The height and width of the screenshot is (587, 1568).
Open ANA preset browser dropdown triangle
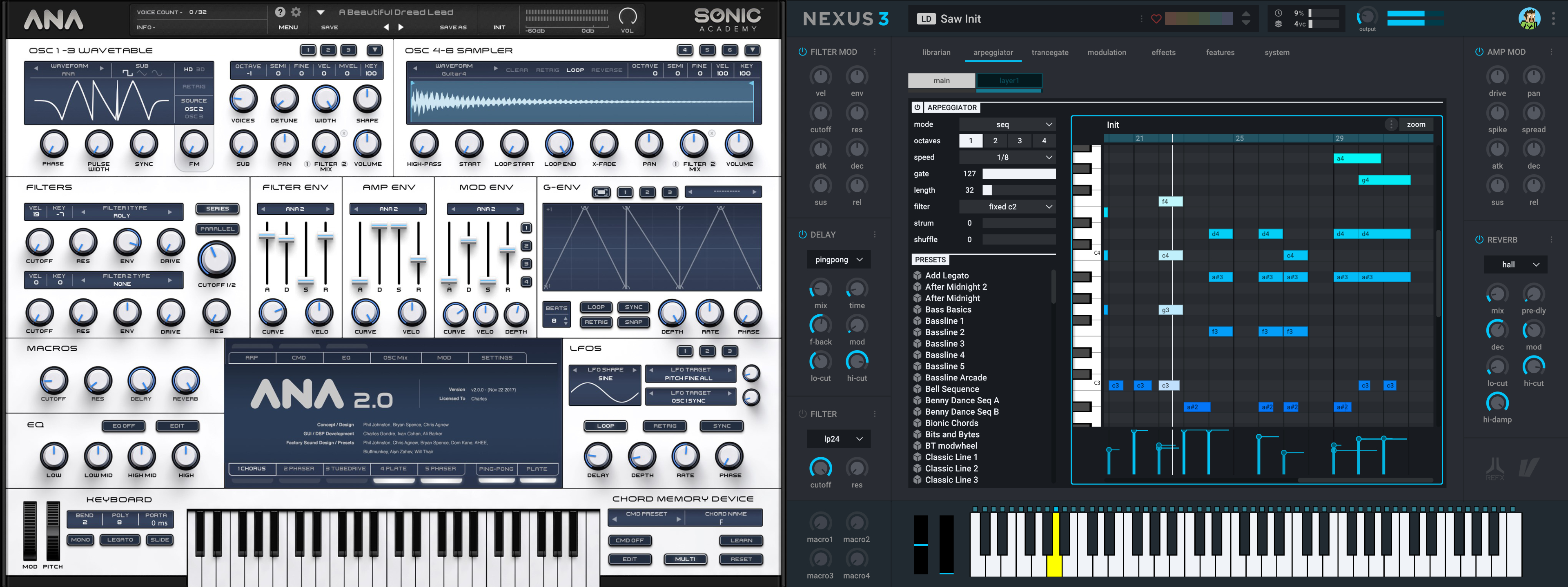pyautogui.click(x=320, y=12)
